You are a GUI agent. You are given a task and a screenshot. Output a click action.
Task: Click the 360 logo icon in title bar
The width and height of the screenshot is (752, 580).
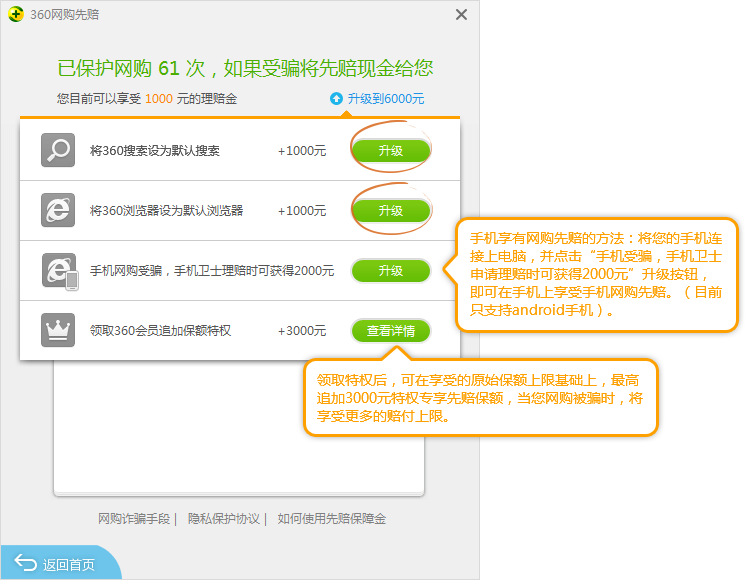point(16,14)
